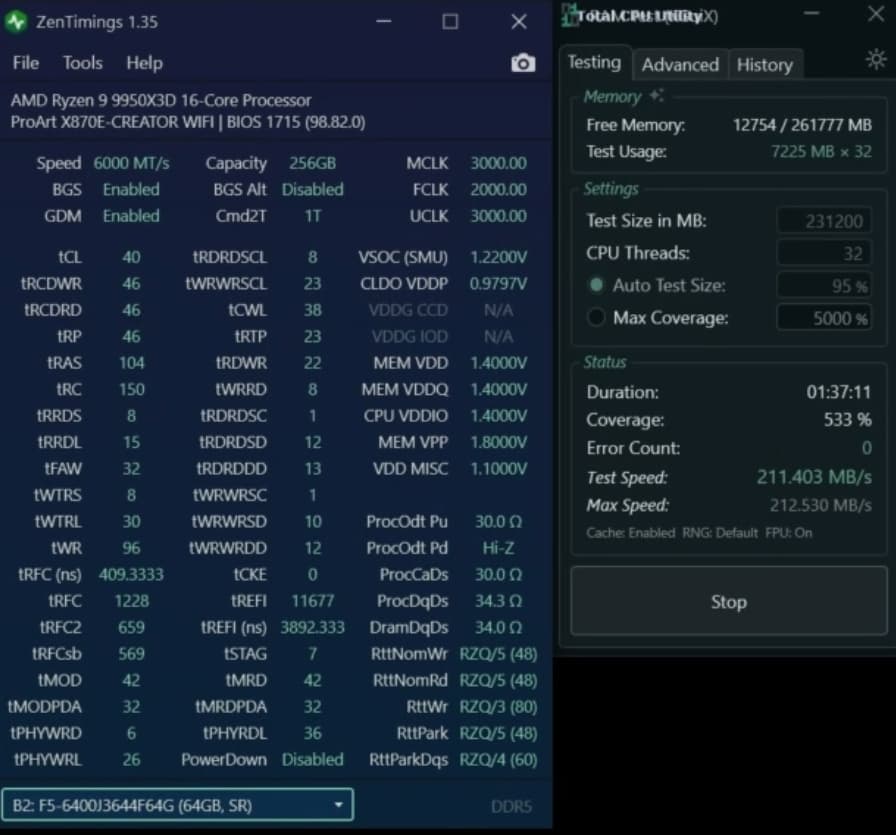Click the "12754 / 261777 MB" free memory value

(802, 125)
